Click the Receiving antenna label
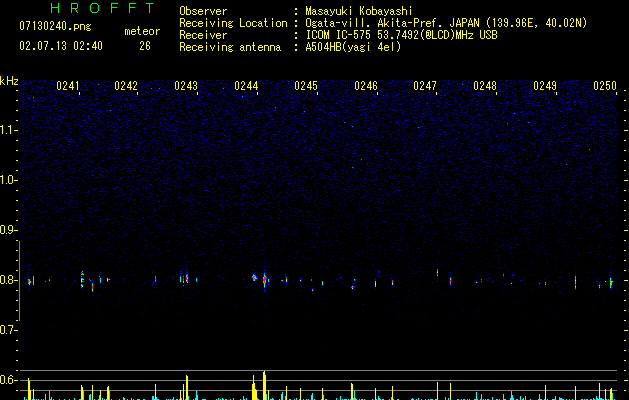This screenshot has width=629, height=400. pos(230,47)
